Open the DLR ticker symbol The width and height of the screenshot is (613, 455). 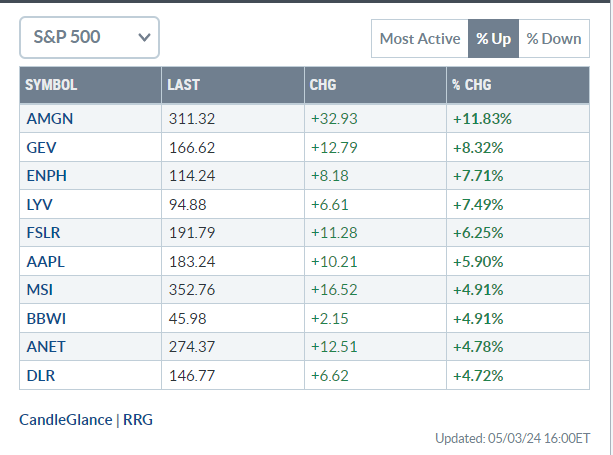click(42, 377)
